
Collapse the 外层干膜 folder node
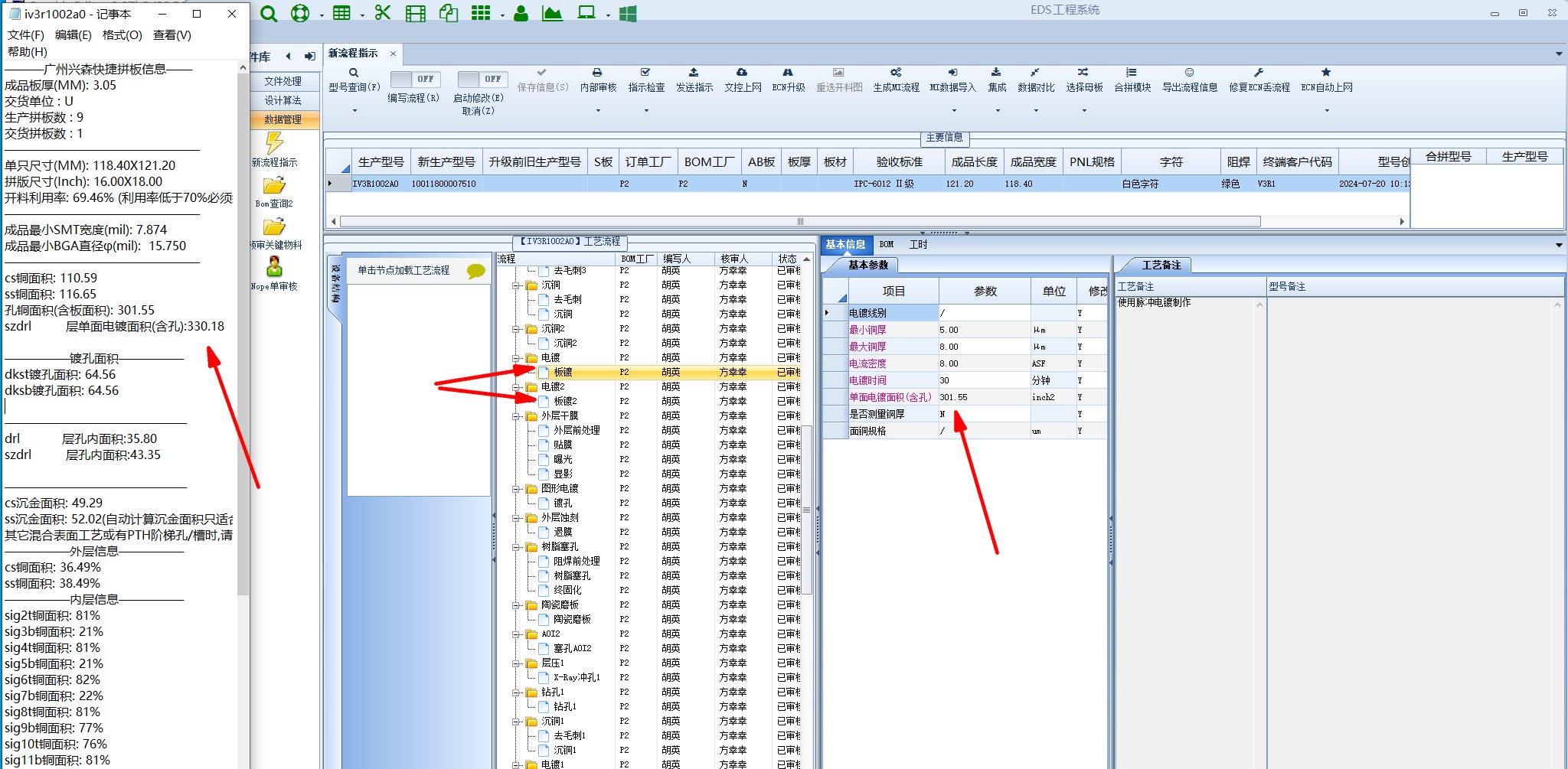pos(517,416)
